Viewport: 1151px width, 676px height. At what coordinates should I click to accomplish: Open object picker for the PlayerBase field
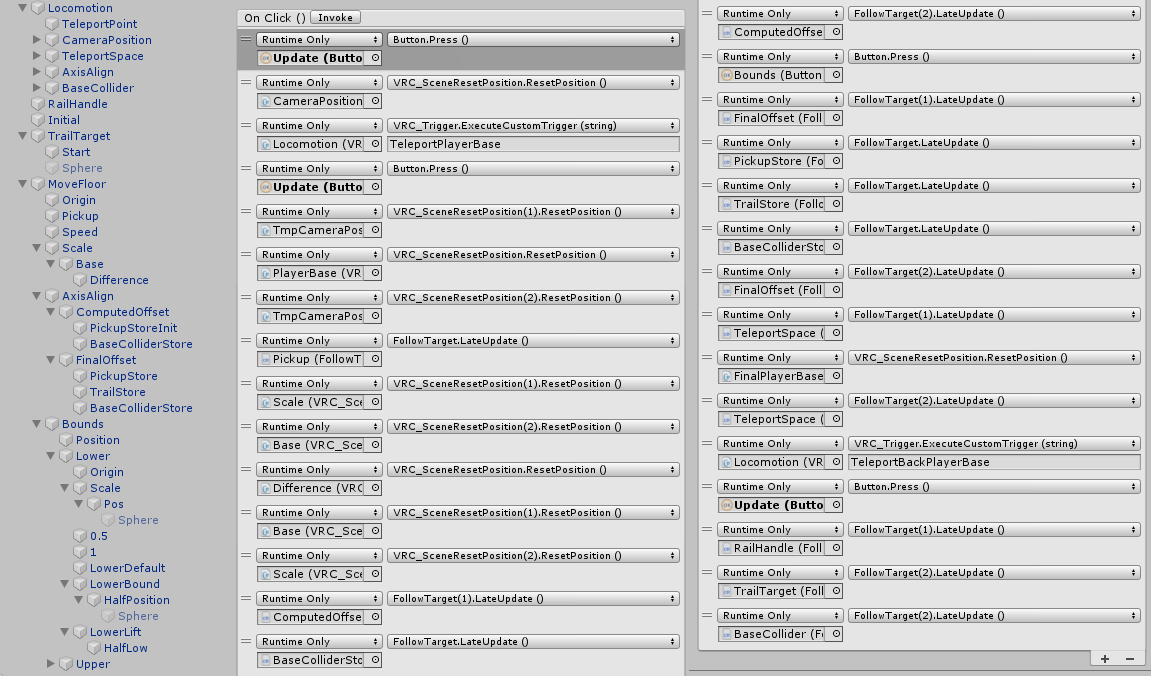click(375, 273)
